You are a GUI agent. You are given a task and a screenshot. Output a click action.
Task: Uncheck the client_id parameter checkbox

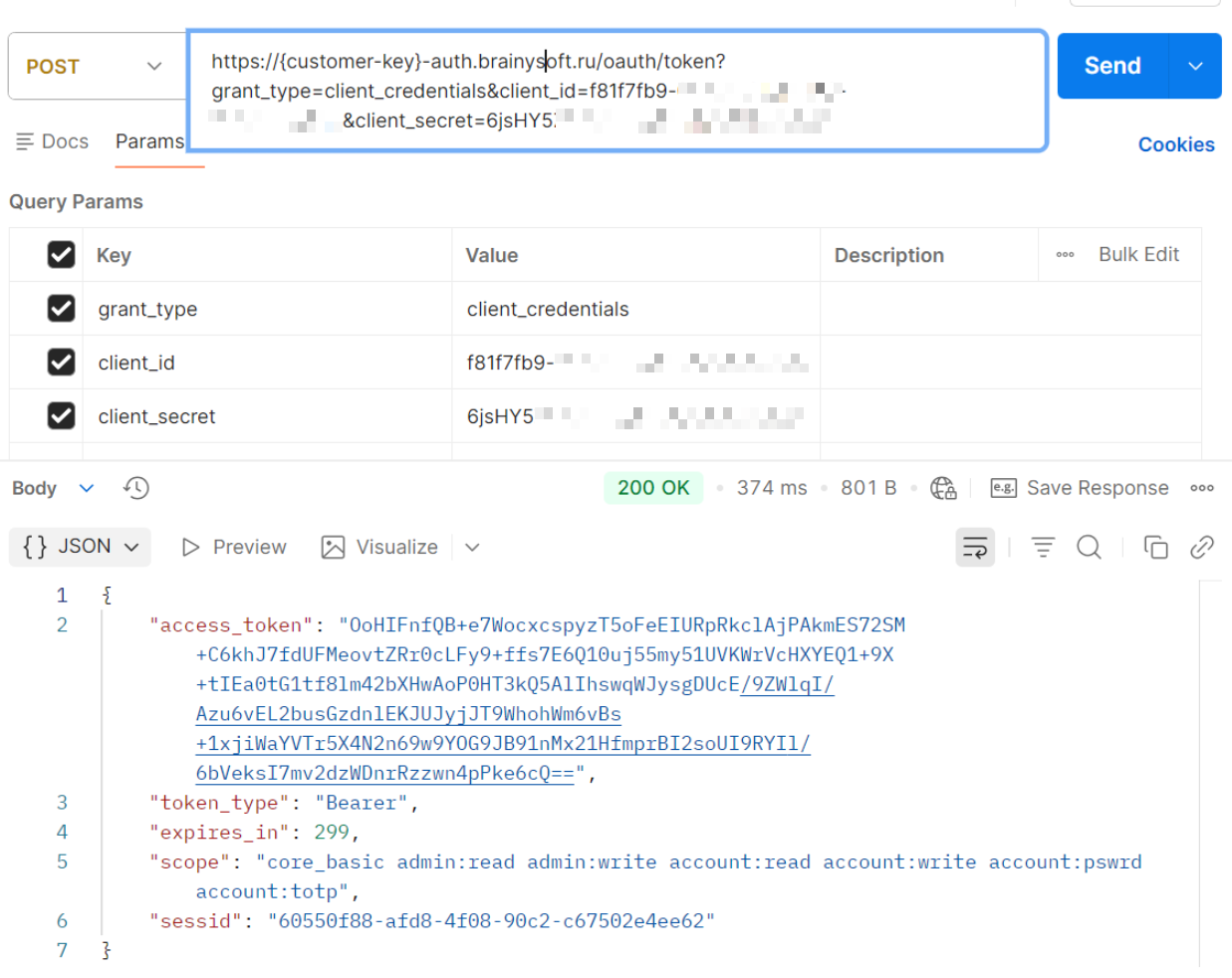point(61,363)
